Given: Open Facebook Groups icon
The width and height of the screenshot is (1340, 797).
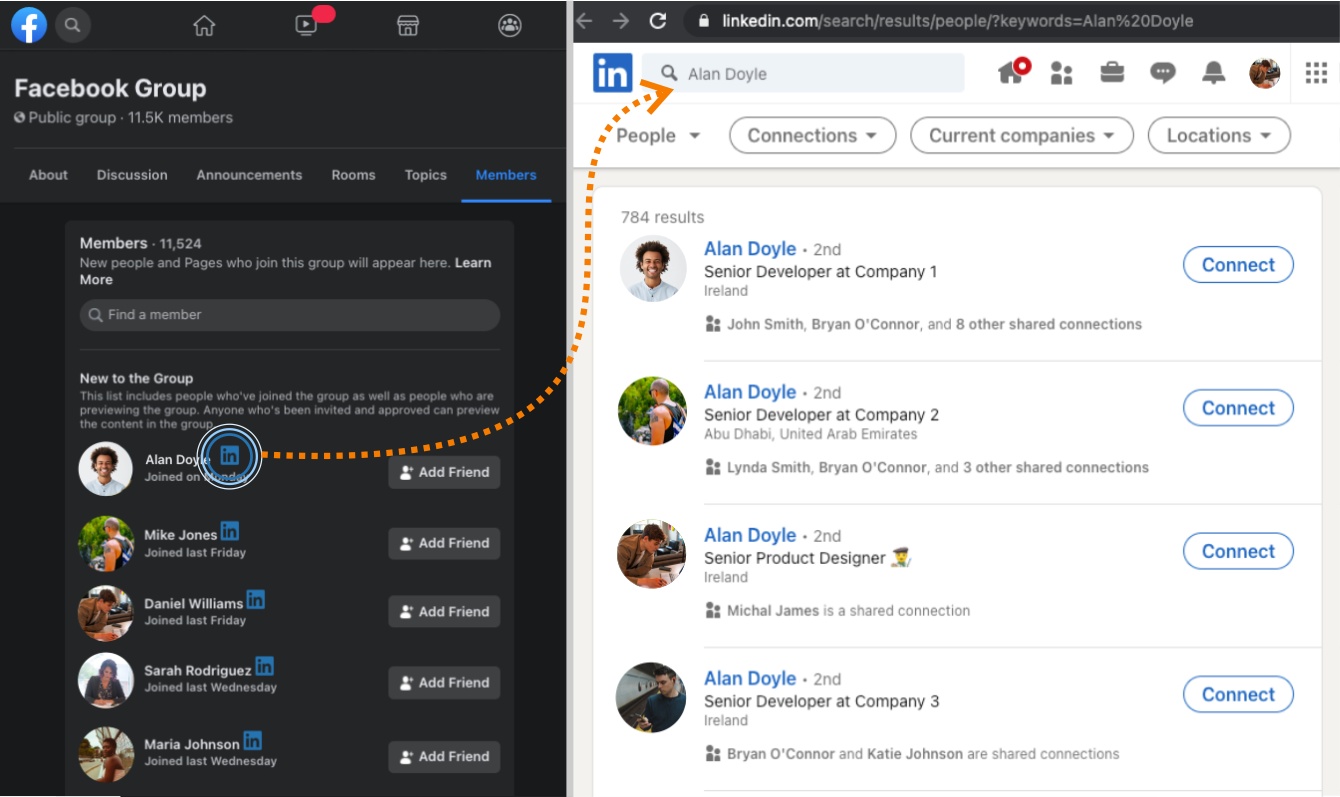Looking at the screenshot, I should pyautogui.click(x=510, y=26).
